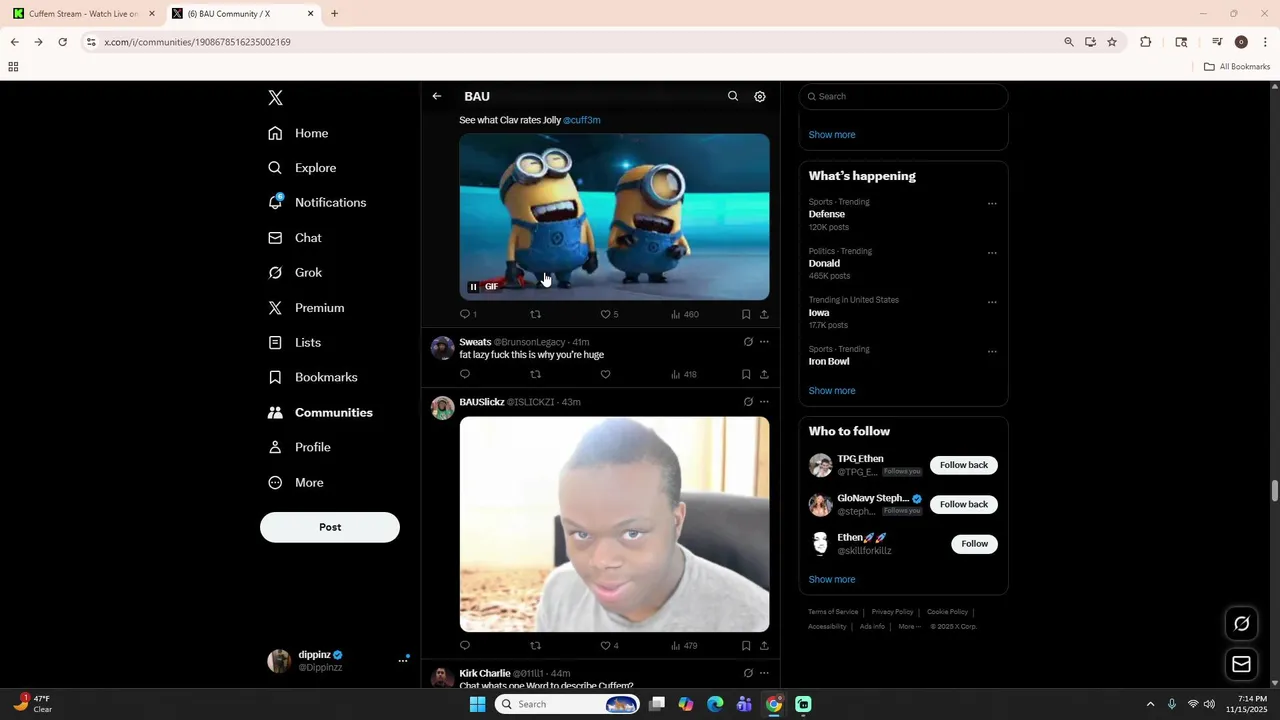Expand the More menu in the sidebar
Screen dimensions: 1280x720
(x=296, y=482)
